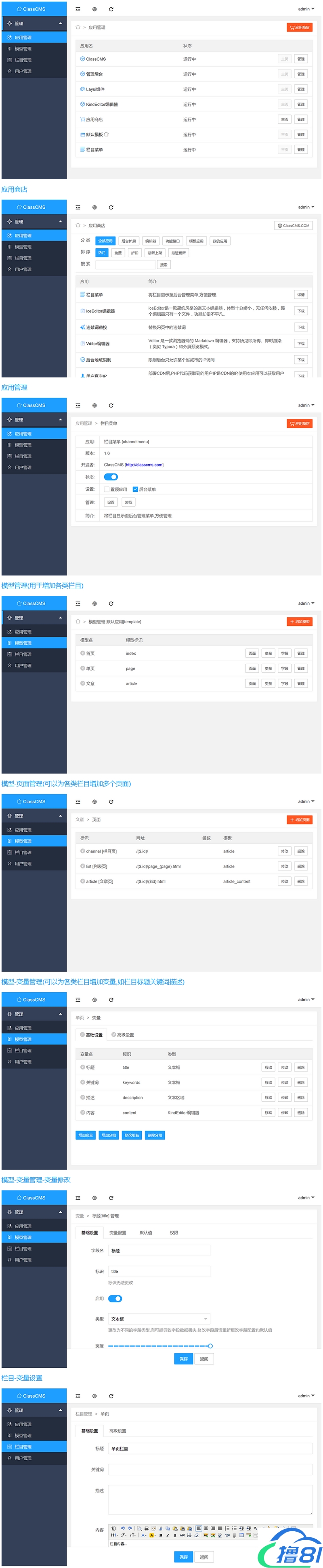This screenshot has height=1568, width=323.
Task: Select the 免费 sort filter
Action: pos(118,253)
